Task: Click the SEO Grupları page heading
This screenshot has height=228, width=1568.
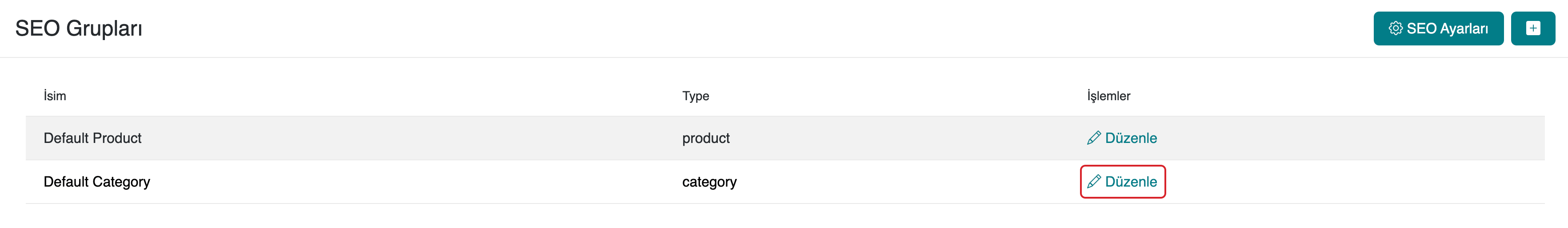Action: (x=79, y=28)
